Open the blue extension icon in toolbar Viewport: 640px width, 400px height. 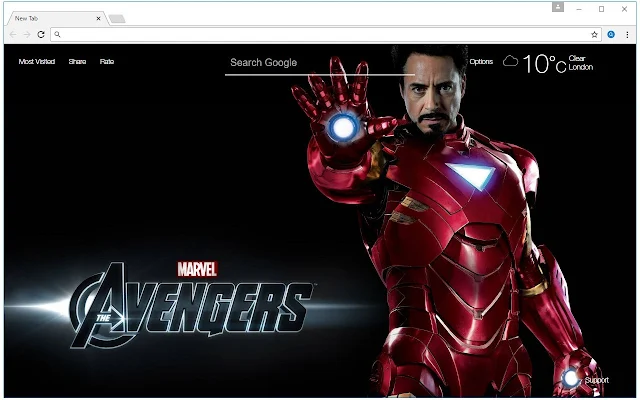coord(611,35)
